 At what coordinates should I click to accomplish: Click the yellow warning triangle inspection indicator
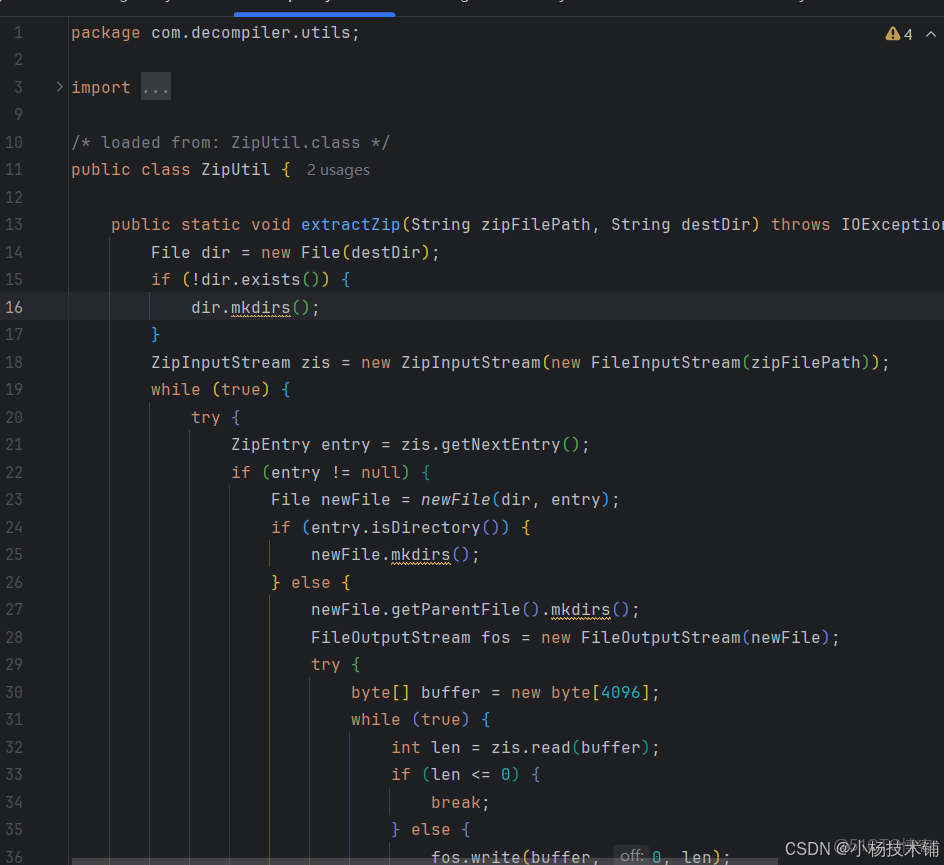tap(893, 33)
